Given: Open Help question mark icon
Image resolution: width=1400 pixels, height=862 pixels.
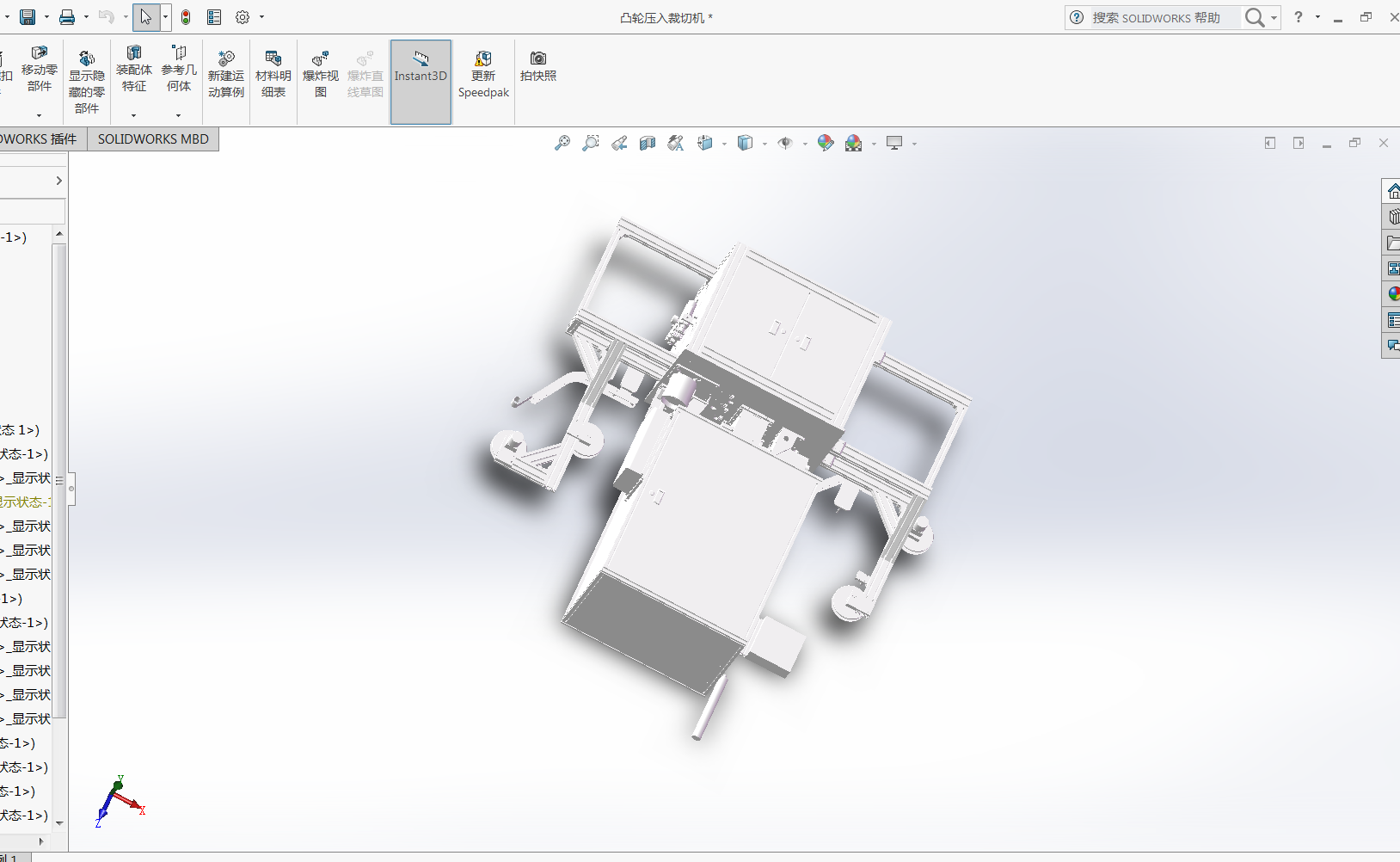Looking at the screenshot, I should coord(1299,17).
